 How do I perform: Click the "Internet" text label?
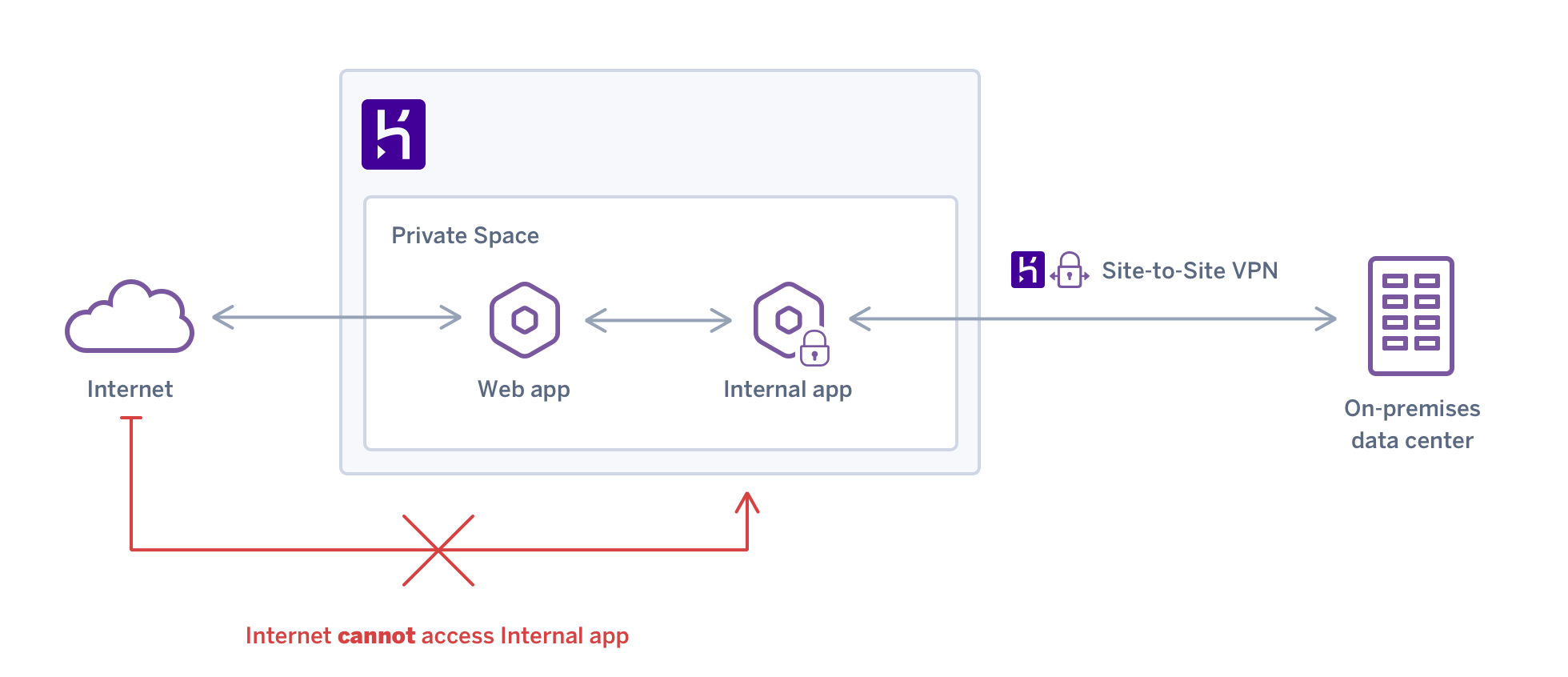point(130,389)
